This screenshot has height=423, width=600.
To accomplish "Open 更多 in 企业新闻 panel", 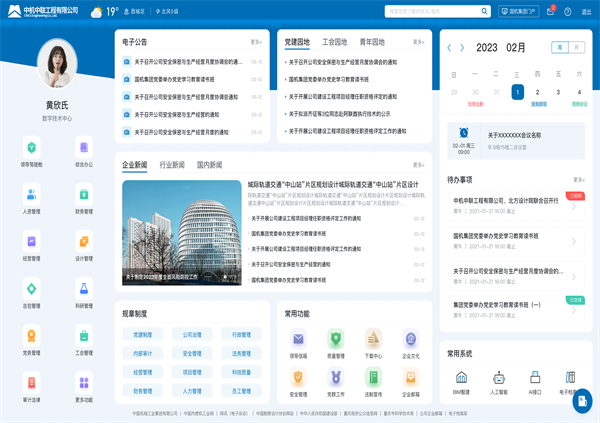I will coord(419,165).
